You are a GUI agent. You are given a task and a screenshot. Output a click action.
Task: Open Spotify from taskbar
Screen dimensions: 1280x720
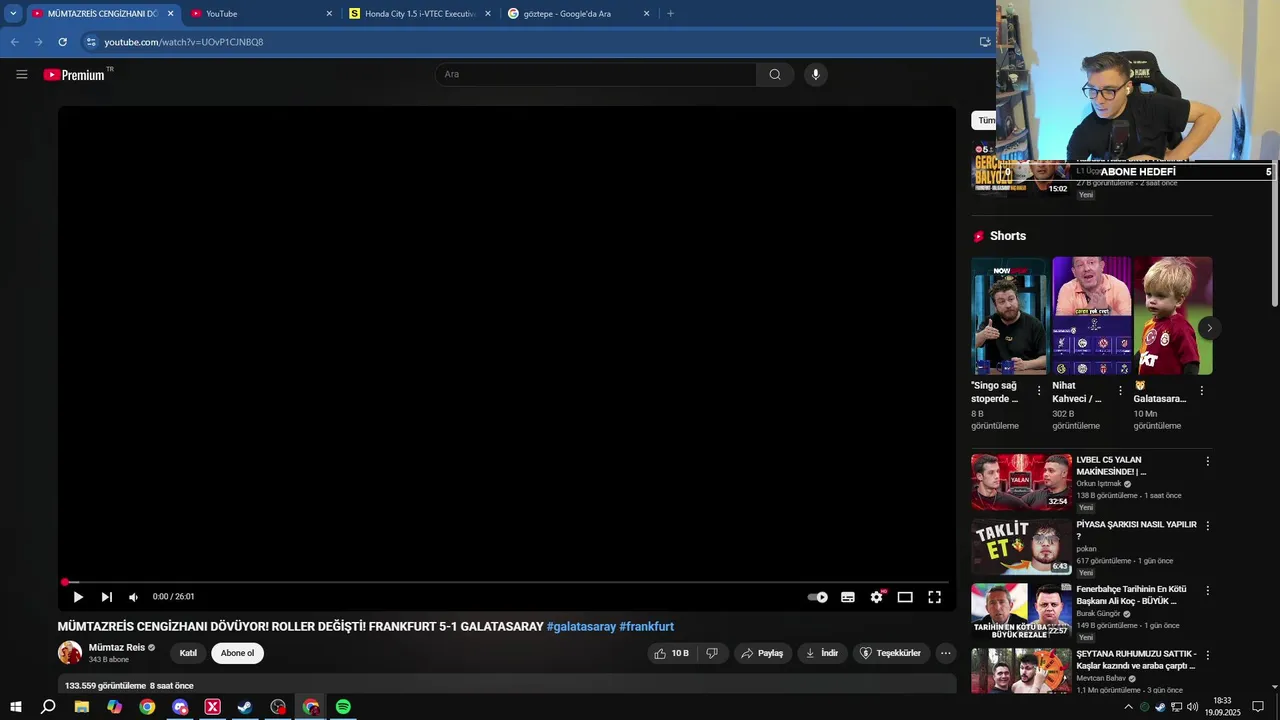click(x=343, y=707)
